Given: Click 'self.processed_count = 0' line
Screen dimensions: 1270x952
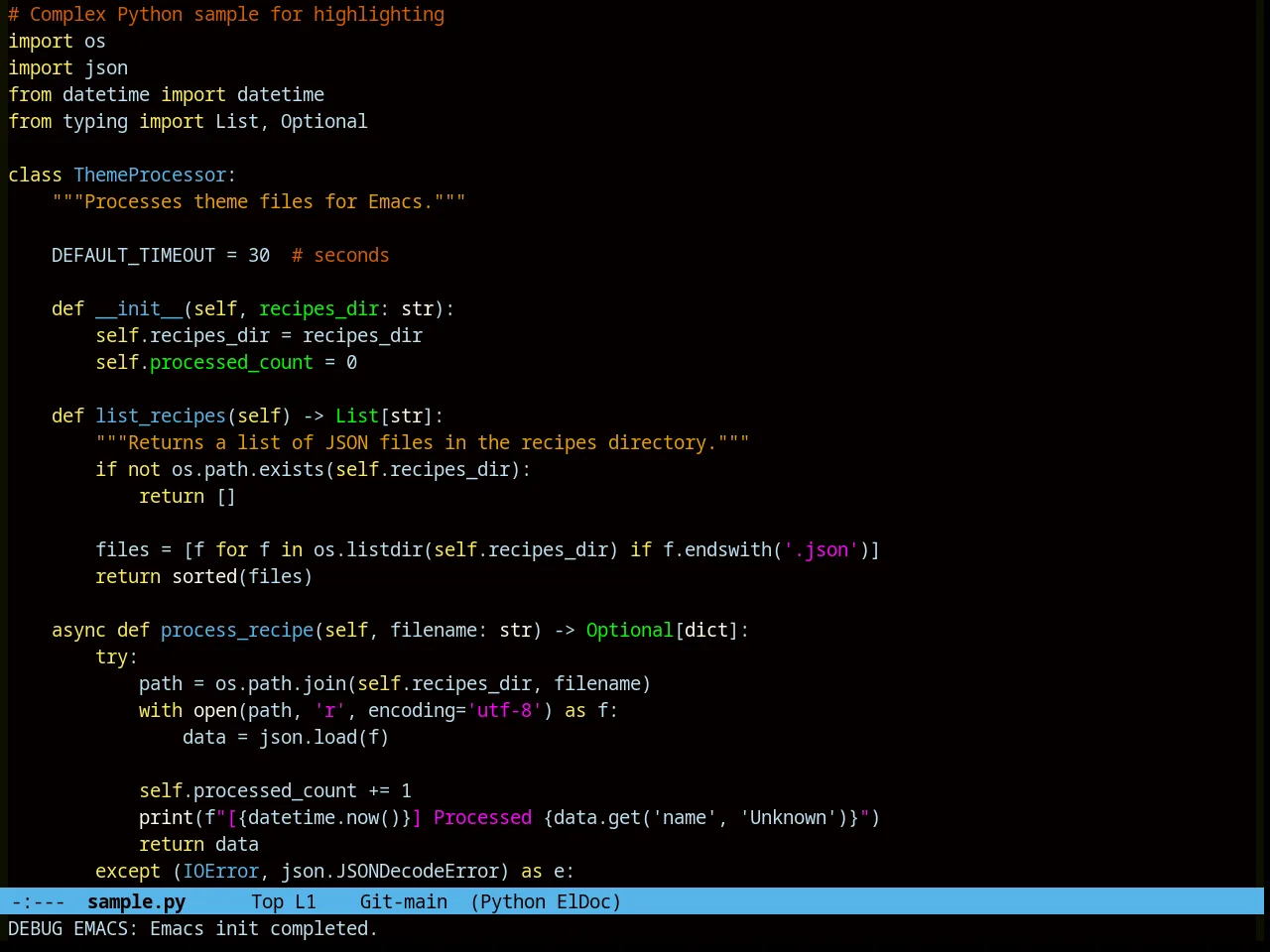Looking at the screenshot, I should [x=226, y=362].
